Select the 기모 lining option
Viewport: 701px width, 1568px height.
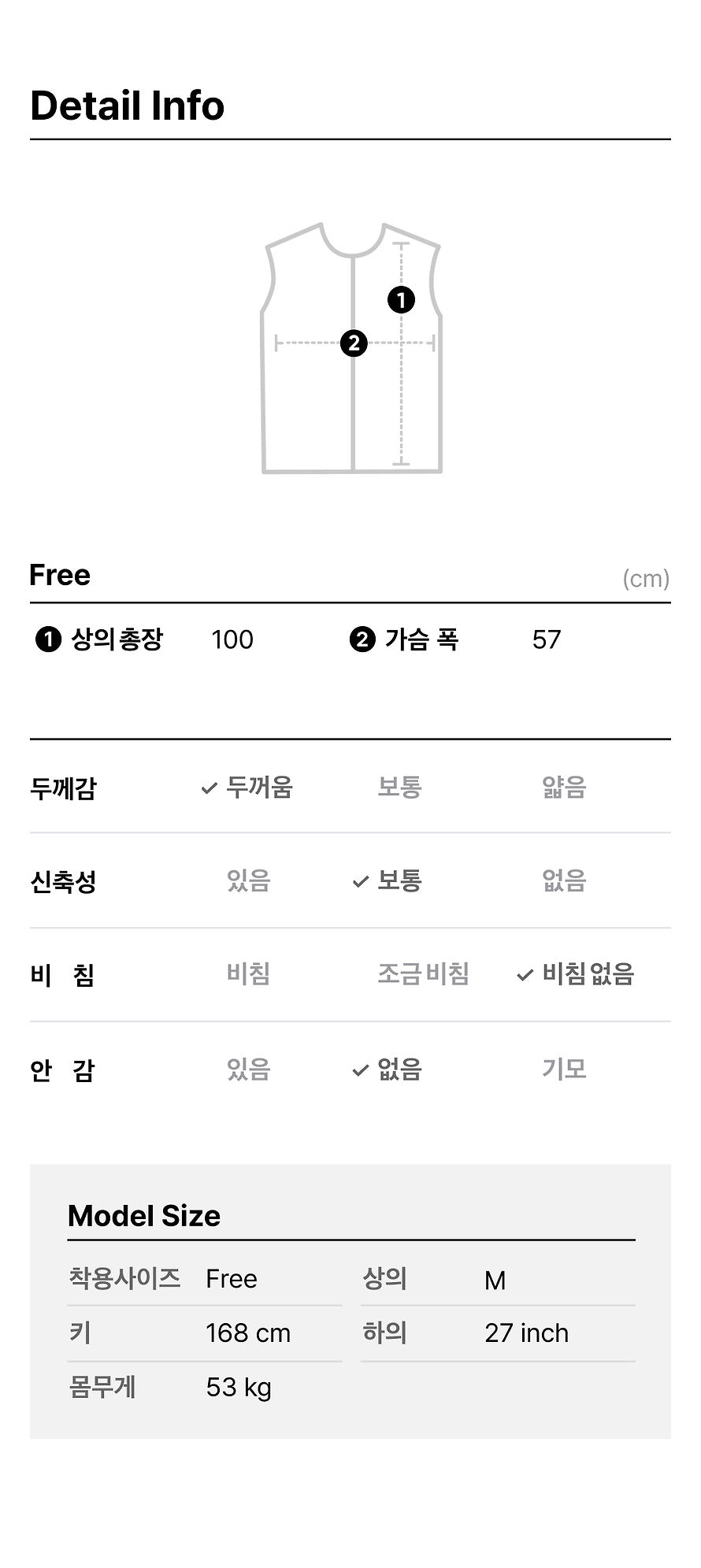tap(564, 1069)
